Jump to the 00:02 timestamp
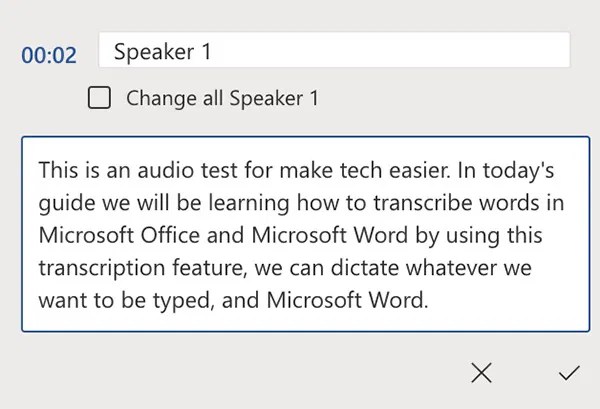This screenshot has width=600, height=409. pos(48,54)
